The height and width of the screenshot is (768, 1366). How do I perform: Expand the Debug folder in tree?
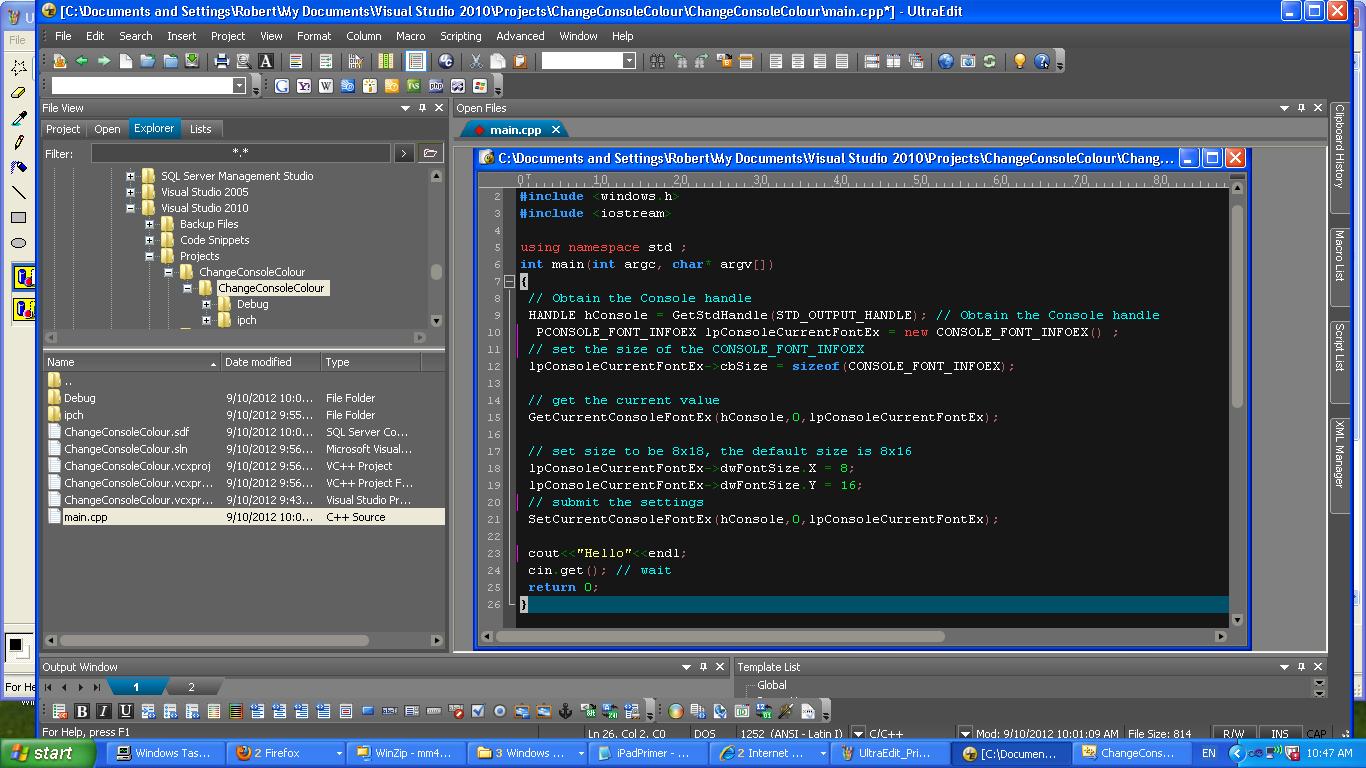[x=206, y=304]
